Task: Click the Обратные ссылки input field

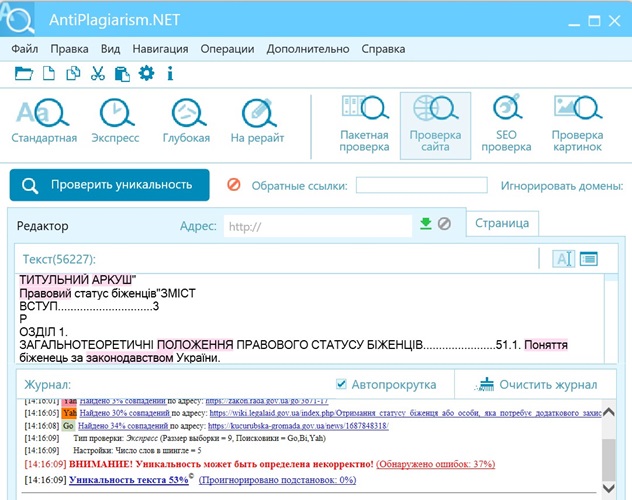Action: pos(422,185)
